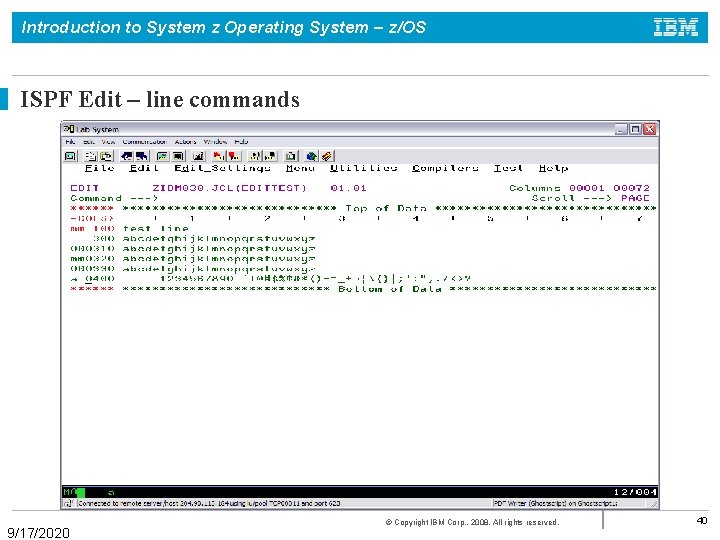The image size is (720, 540).
Task: Open the Clipboard toolbar icon
Action: click(291, 156)
